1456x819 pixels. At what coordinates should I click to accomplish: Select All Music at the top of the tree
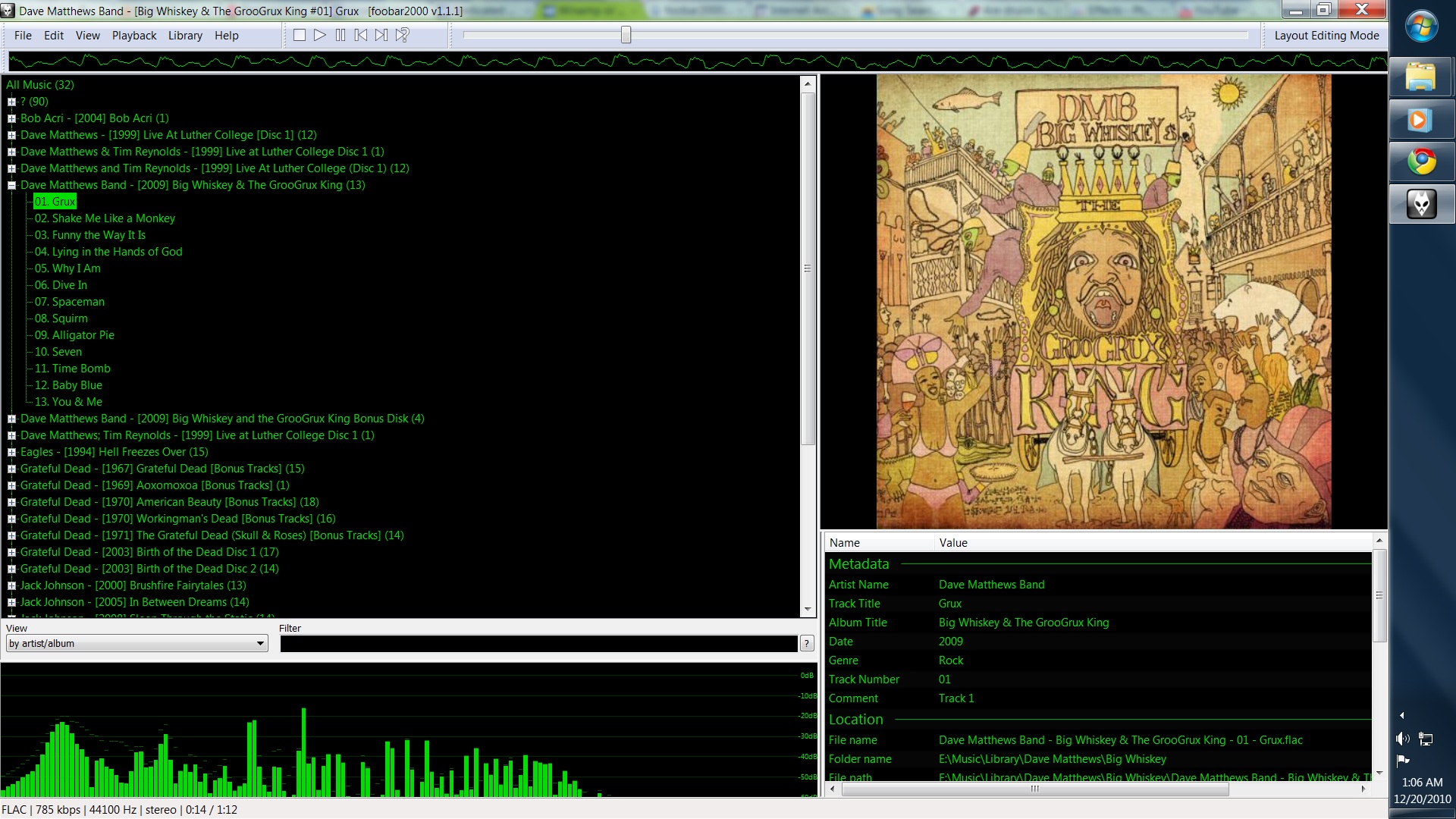(x=39, y=84)
